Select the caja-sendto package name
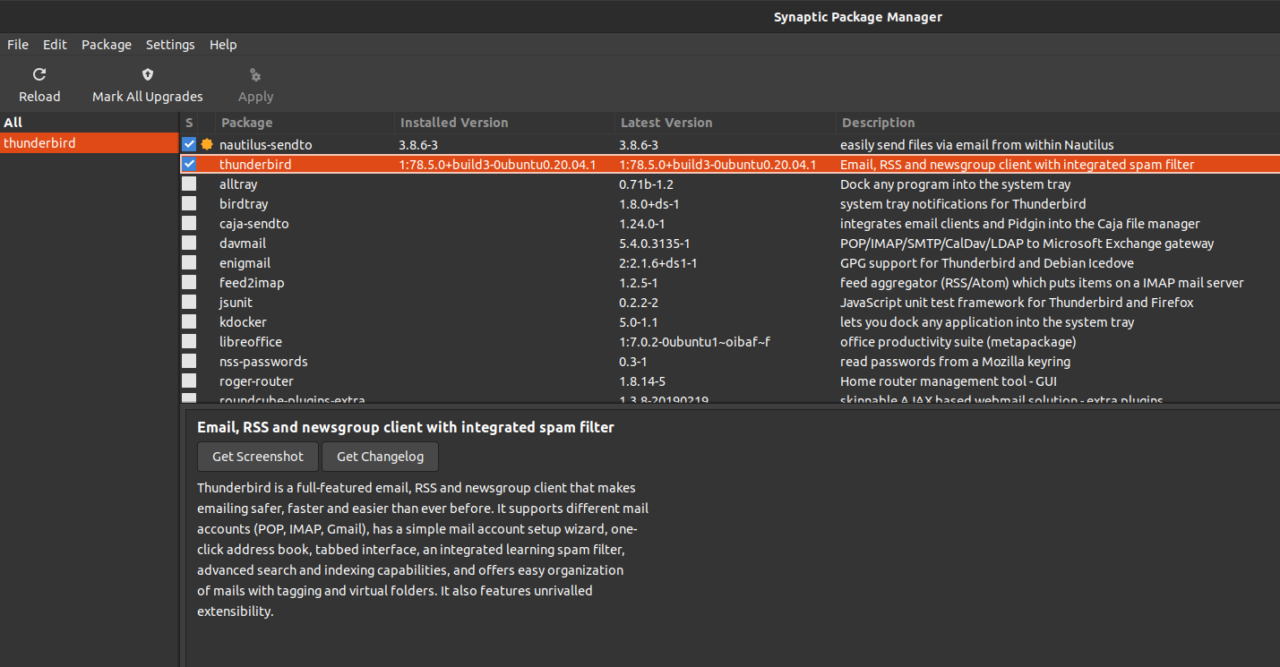This screenshot has width=1280, height=667. click(254, 224)
